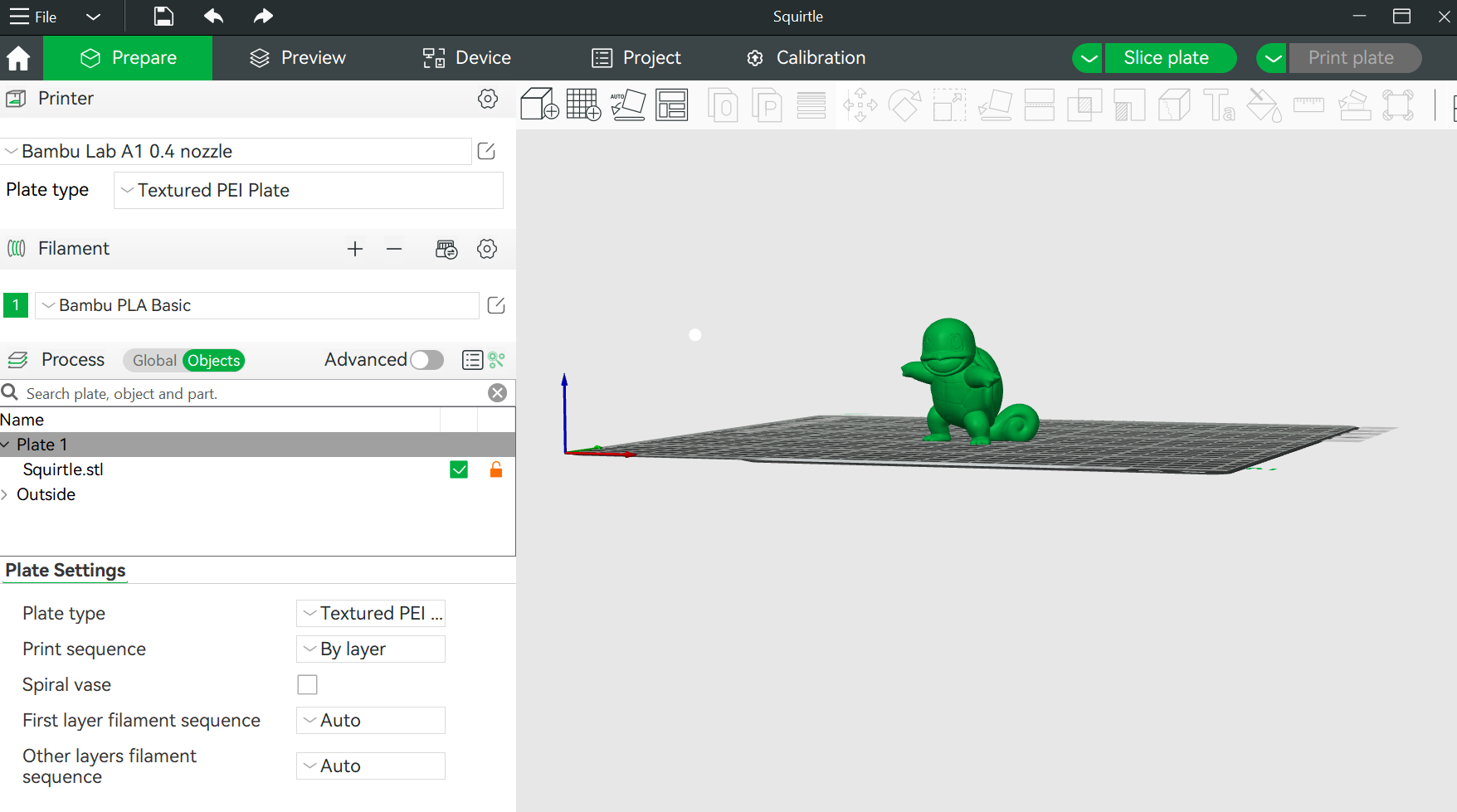Clear the object search field

(498, 393)
